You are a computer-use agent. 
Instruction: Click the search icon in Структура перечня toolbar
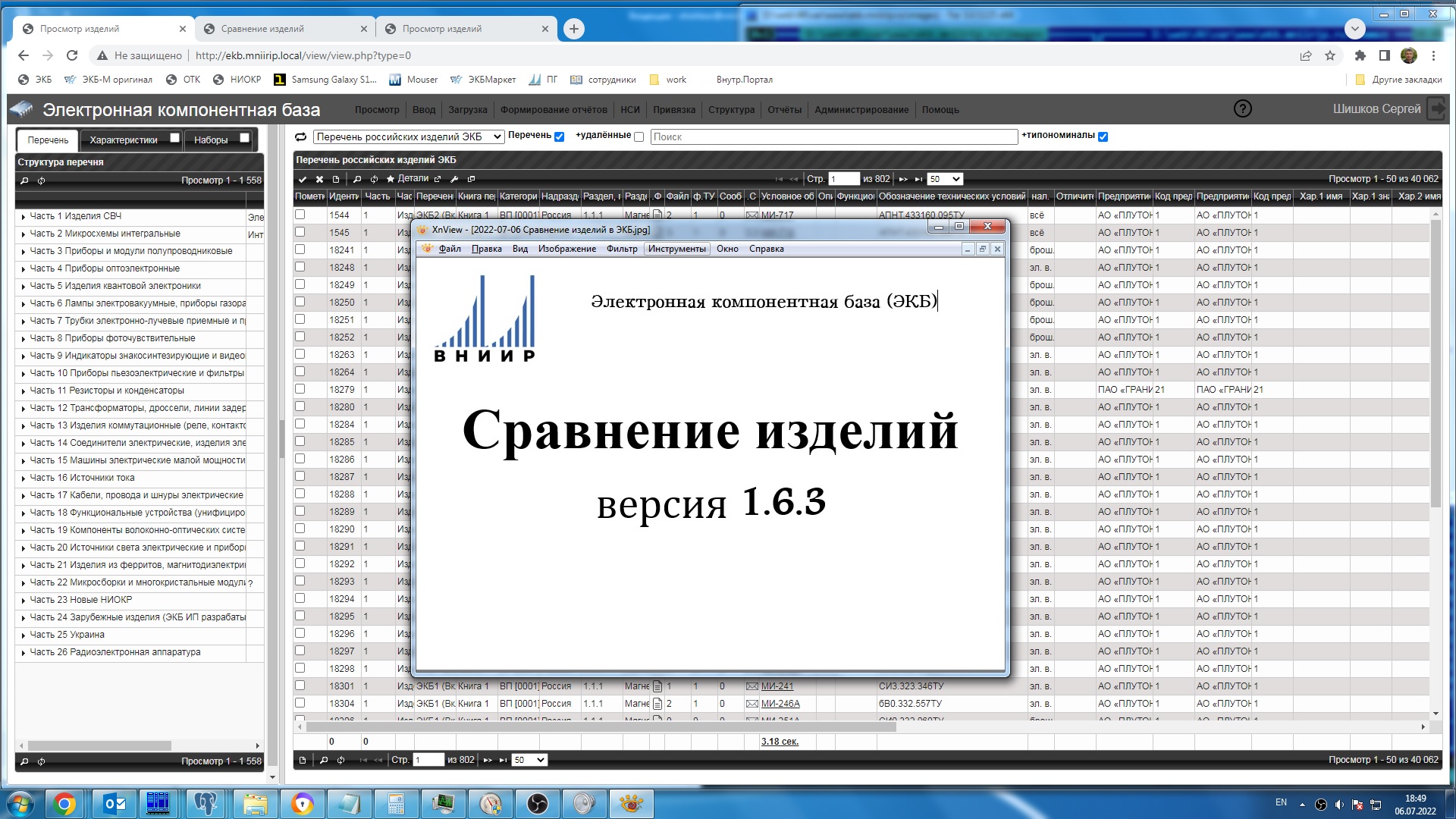pyautogui.click(x=24, y=180)
